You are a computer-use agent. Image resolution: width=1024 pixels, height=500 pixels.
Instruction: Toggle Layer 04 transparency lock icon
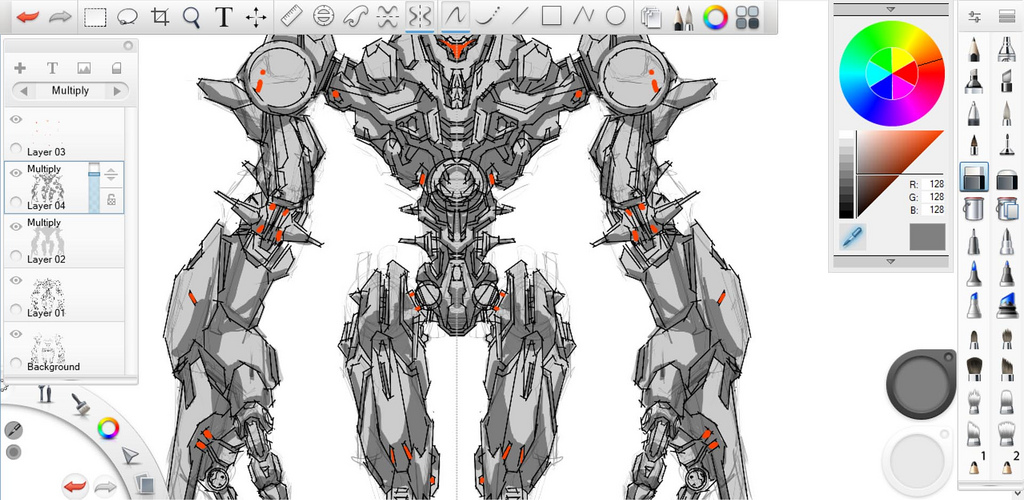tap(112, 199)
